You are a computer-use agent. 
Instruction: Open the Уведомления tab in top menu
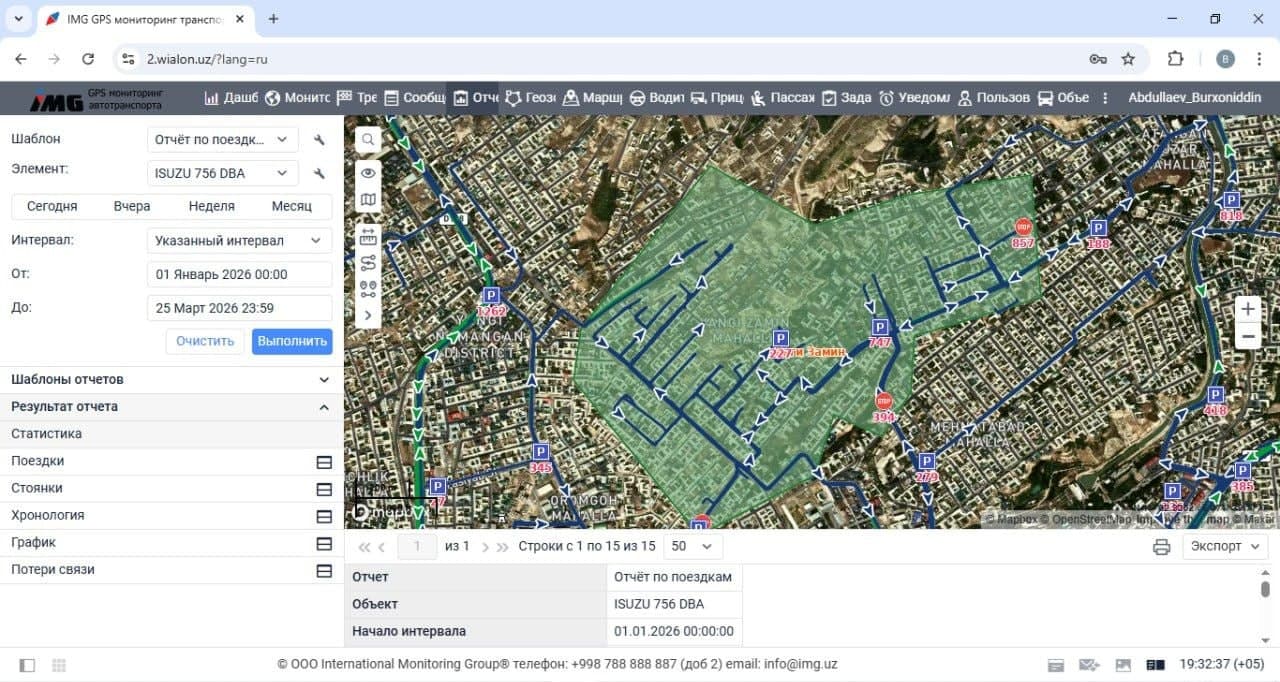[914, 98]
